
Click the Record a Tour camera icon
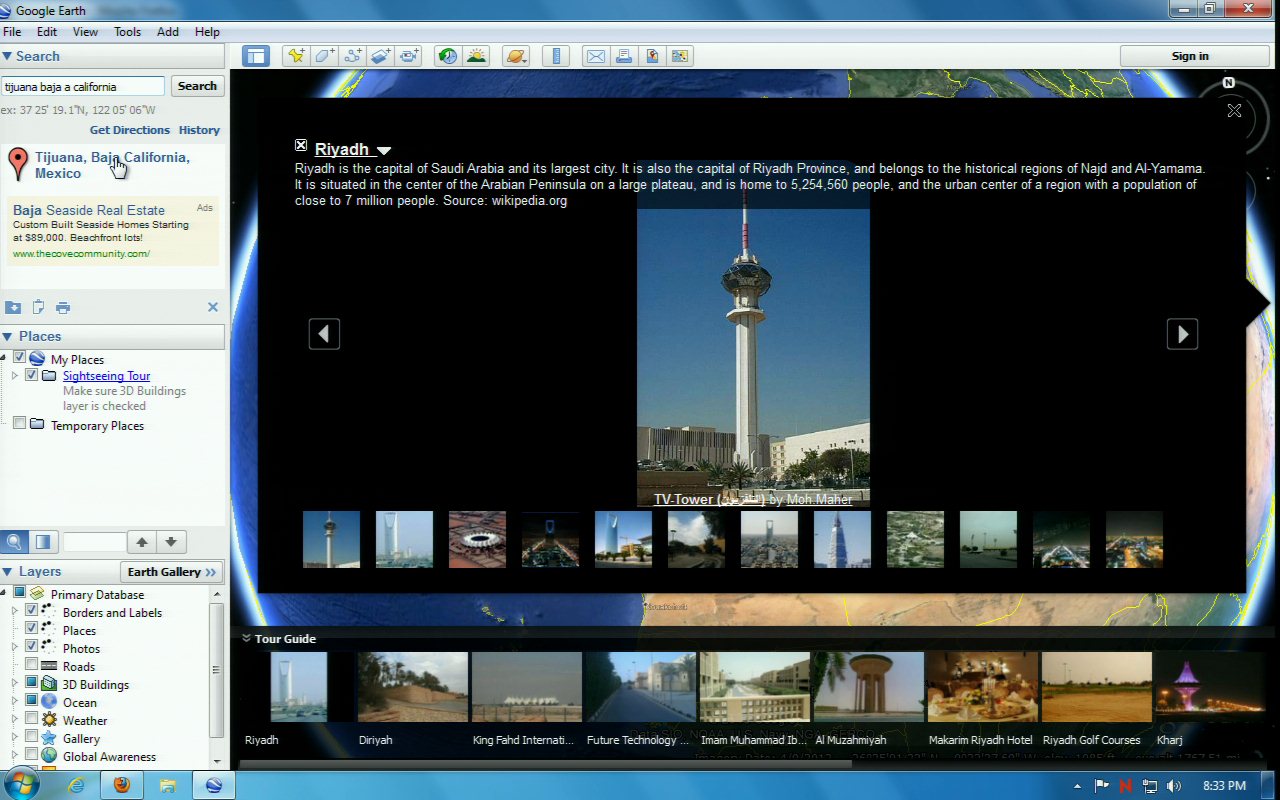tap(409, 56)
